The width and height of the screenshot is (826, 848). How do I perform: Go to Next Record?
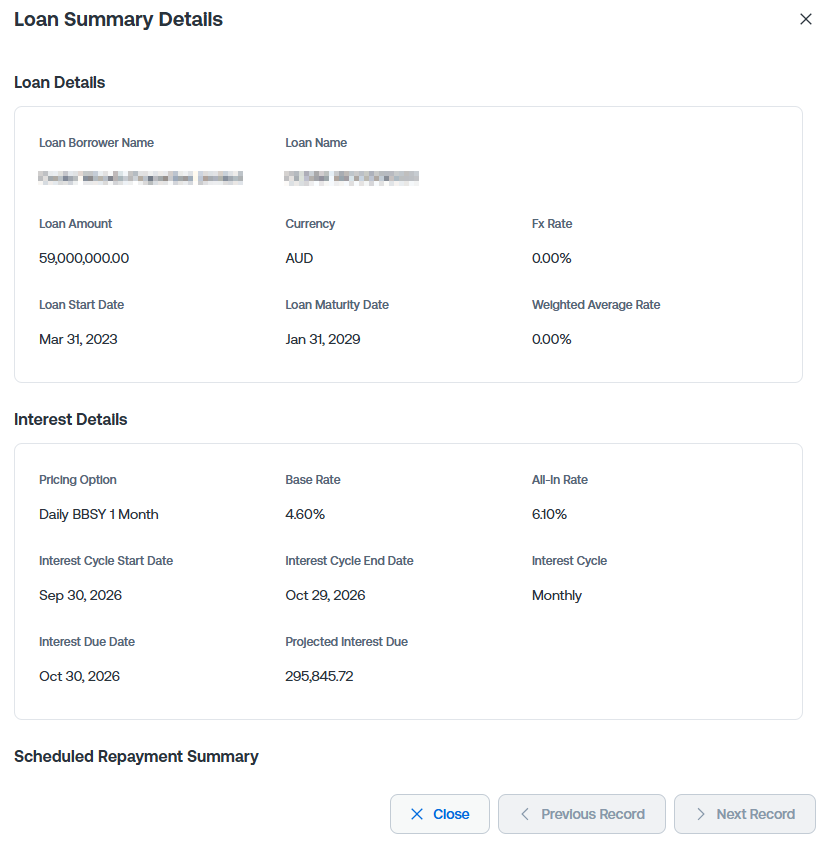tap(745, 814)
